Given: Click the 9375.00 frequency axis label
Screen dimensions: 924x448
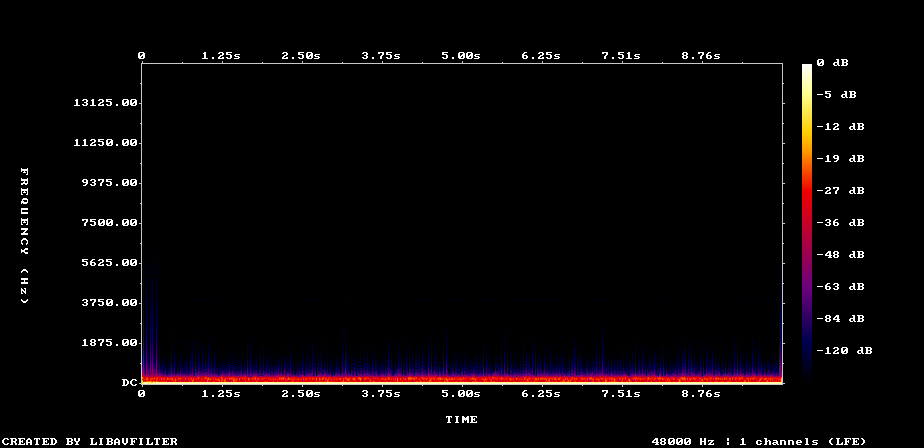Looking at the screenshot, I should [109, 183].
